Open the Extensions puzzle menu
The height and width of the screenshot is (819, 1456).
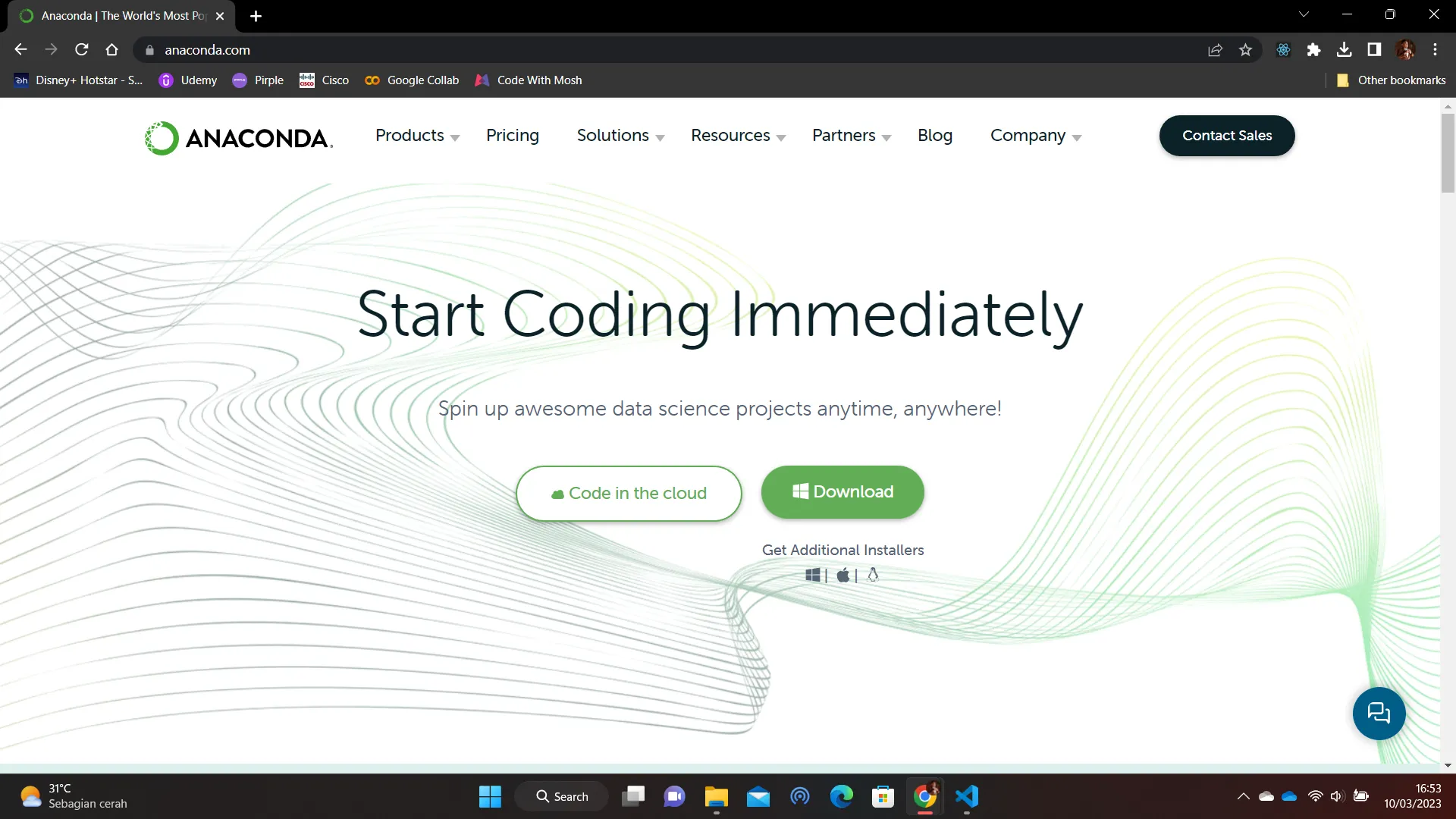[1313, 50]
